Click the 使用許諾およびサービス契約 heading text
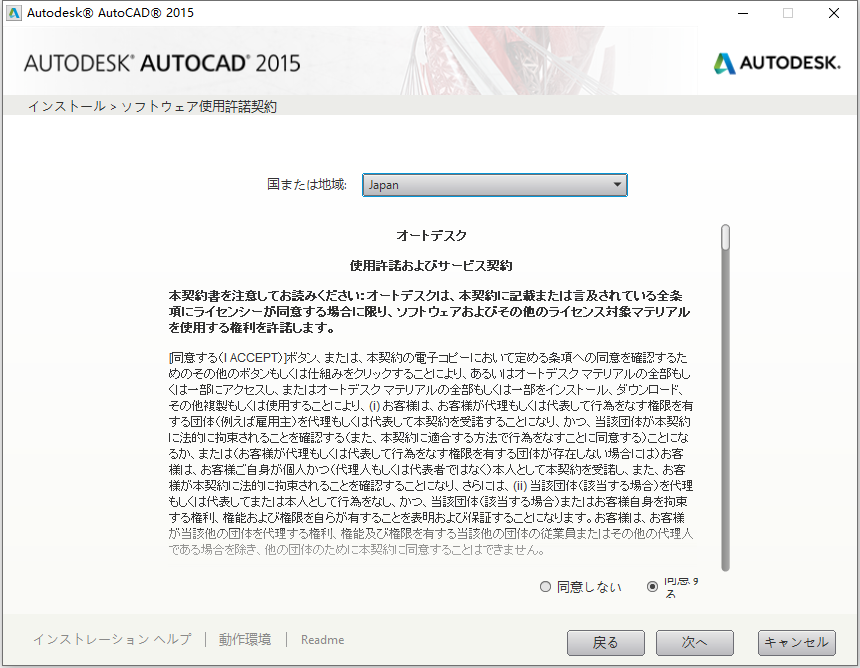This screenshot has width=860, height=668. click(x=431, y=266)
